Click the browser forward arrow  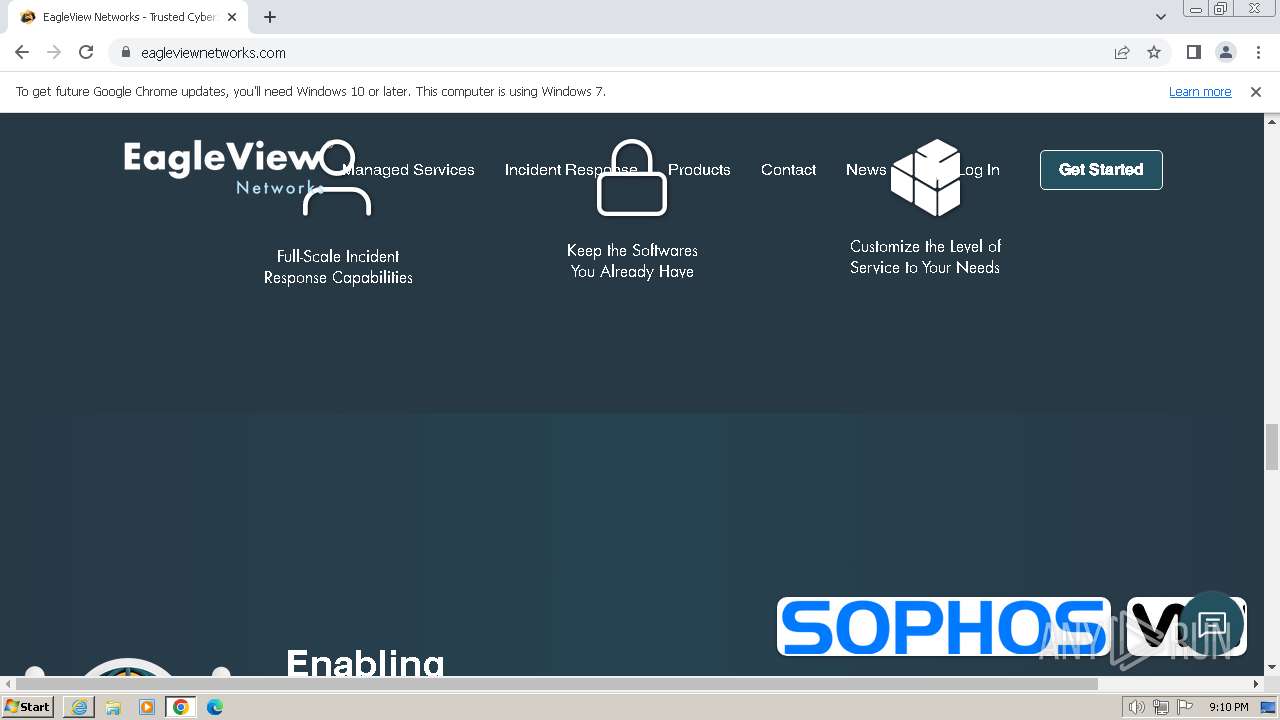pos(54,53)
